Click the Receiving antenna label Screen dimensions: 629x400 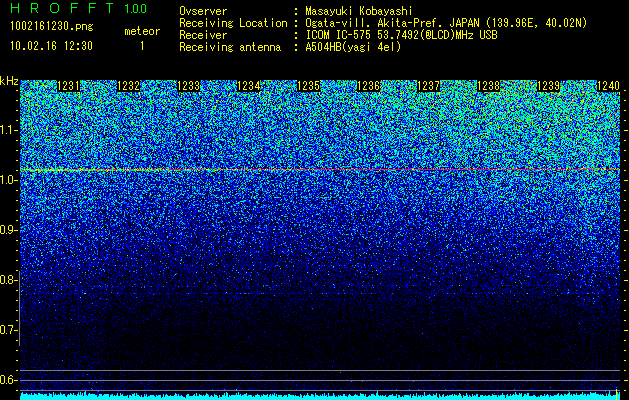pyautogui.click(x=230, y=47)
